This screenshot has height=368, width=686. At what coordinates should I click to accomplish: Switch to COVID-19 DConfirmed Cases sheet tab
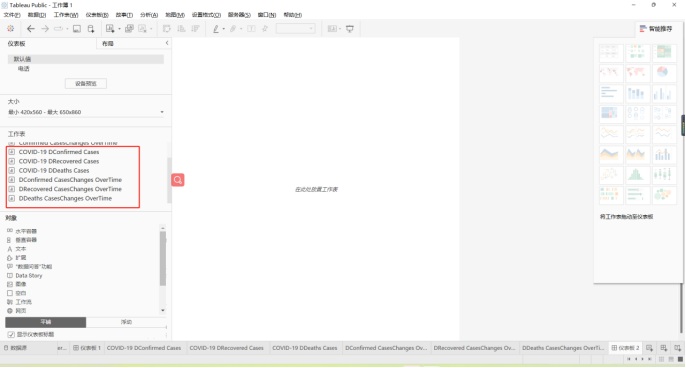coord(144,348)
